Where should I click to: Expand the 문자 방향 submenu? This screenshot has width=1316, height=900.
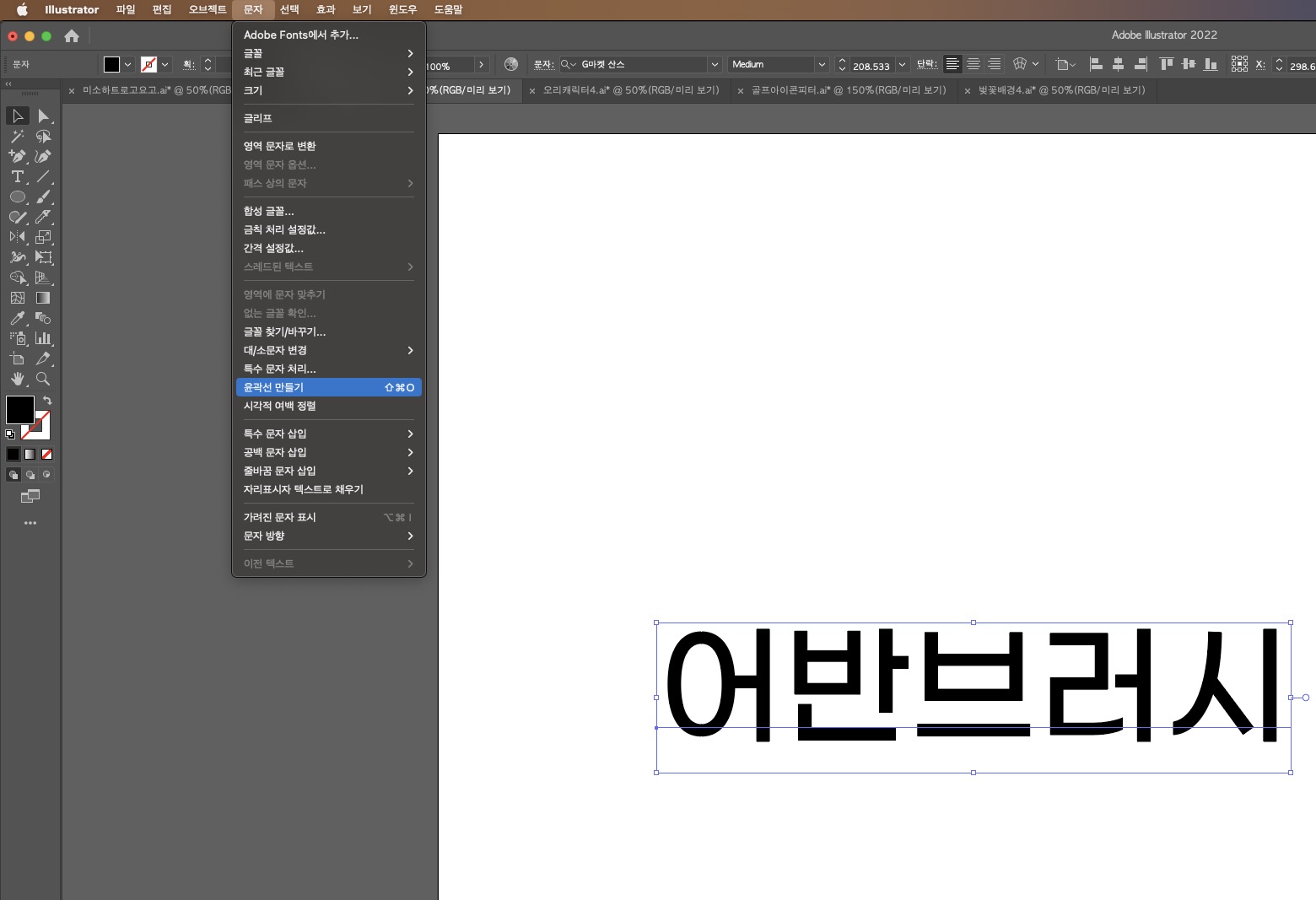329,536
